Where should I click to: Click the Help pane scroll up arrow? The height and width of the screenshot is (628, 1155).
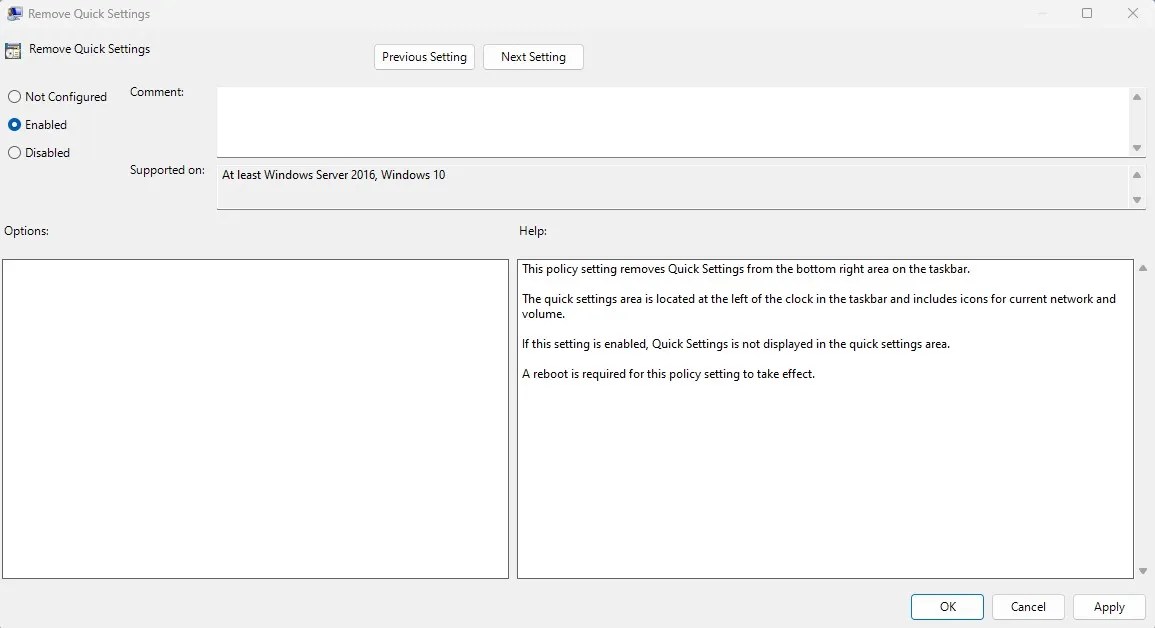point(1142,268)
